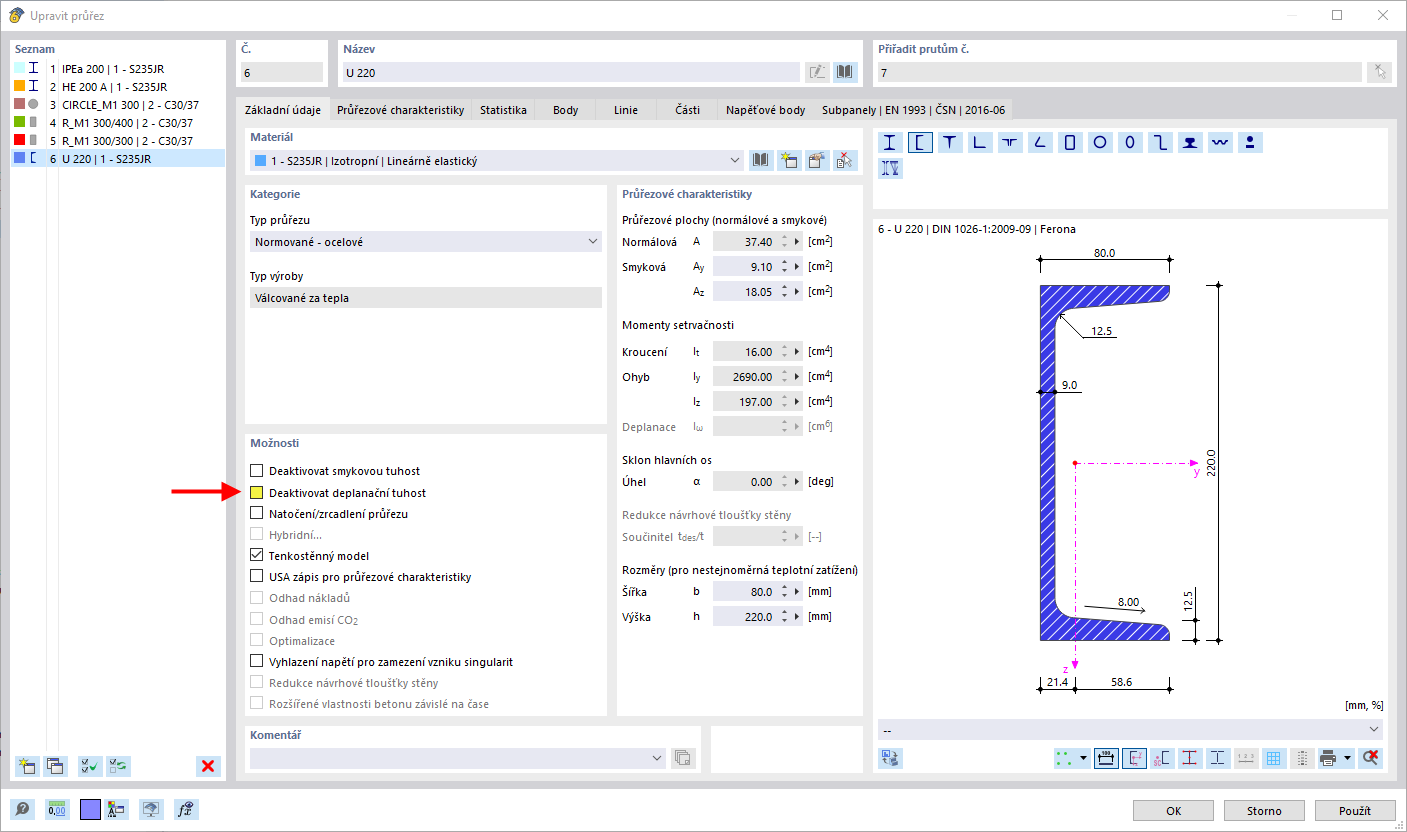
Task: Confirm the dialog with OK
Action: tap(1175, 810)
